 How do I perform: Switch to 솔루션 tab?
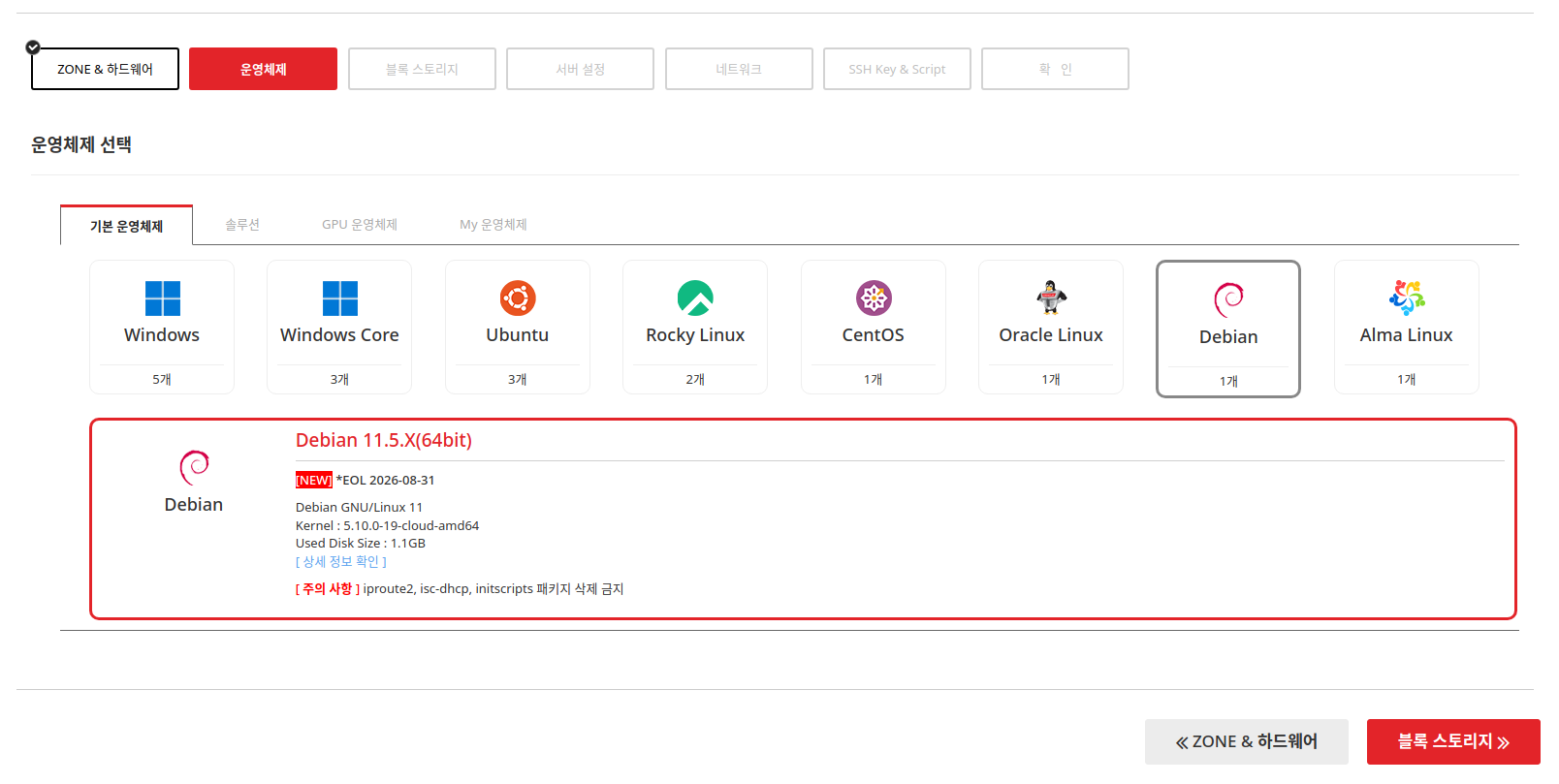(242, 225)
